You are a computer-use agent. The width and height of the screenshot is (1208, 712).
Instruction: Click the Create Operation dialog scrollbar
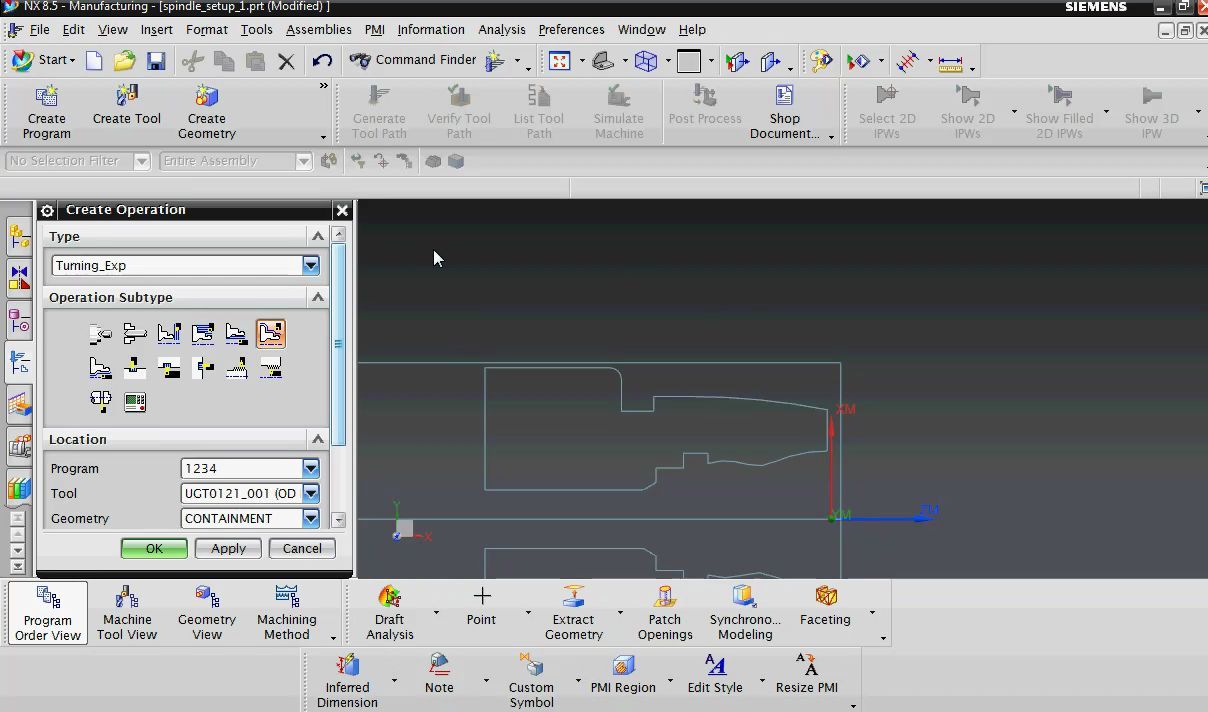[x=339, y=344]
